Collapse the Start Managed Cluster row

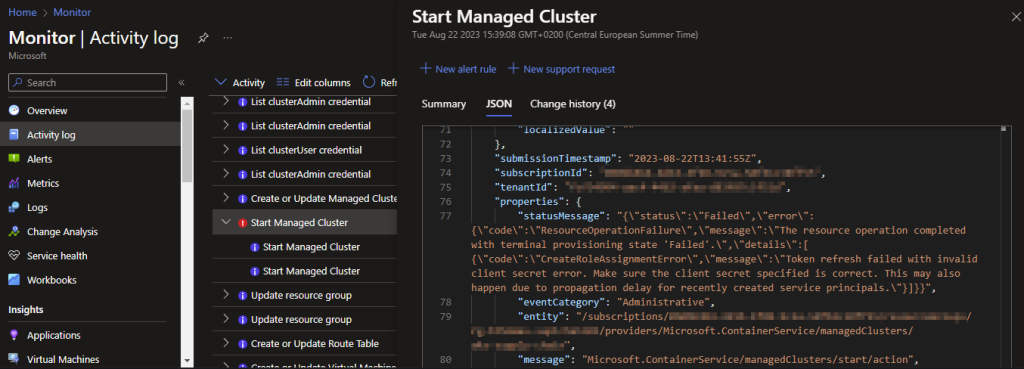(x=226, y=222)
